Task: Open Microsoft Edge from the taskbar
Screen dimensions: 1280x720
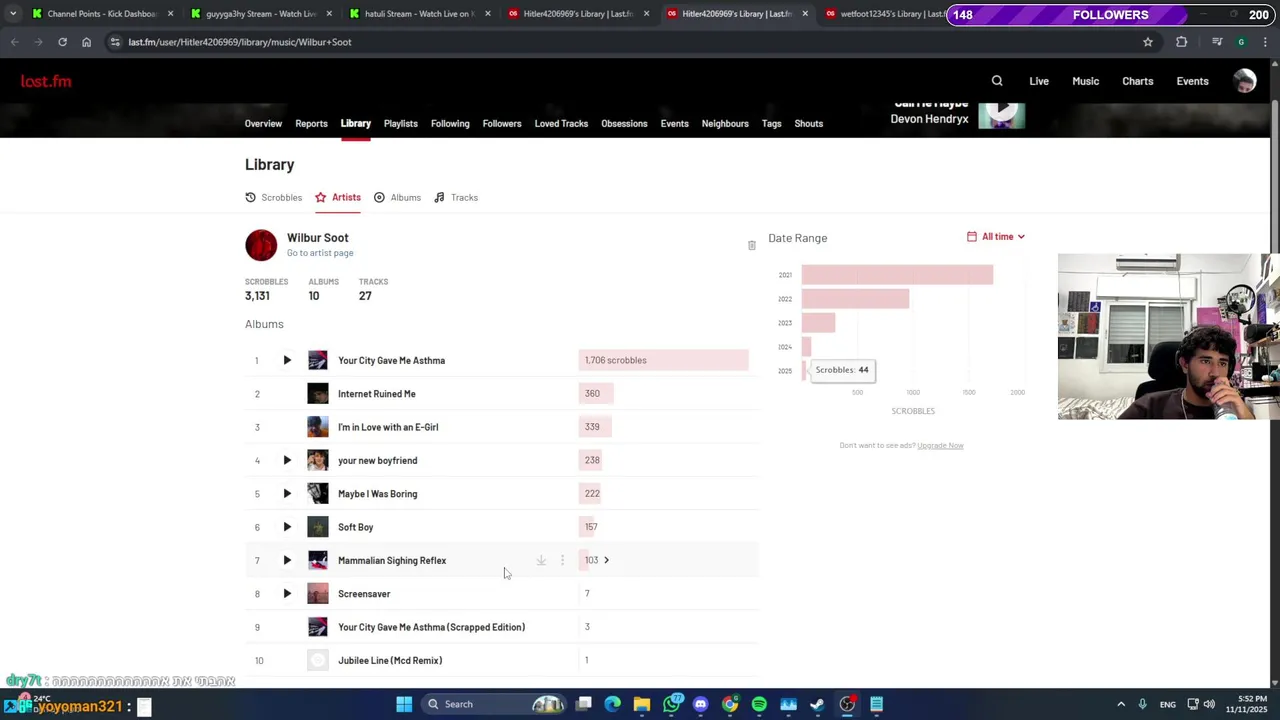Action: click(612, 704)
